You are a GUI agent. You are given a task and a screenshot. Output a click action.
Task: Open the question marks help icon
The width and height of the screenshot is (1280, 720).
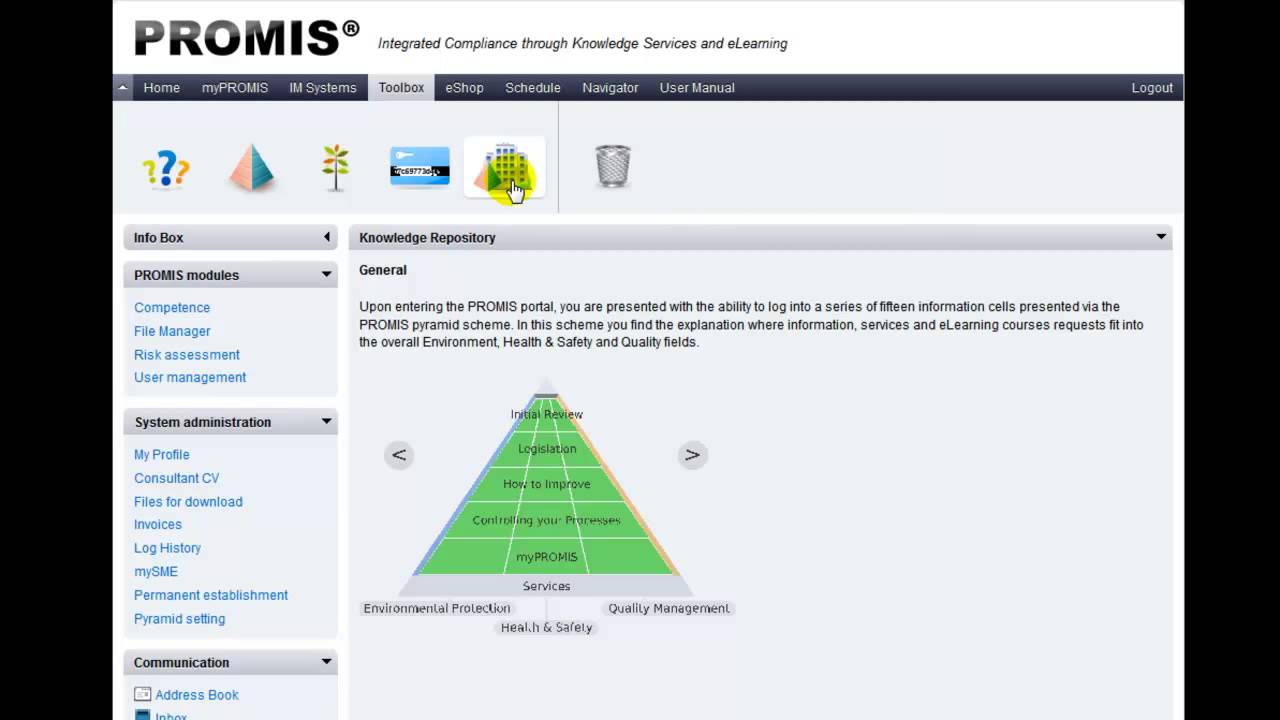click(x=166, y=168)
